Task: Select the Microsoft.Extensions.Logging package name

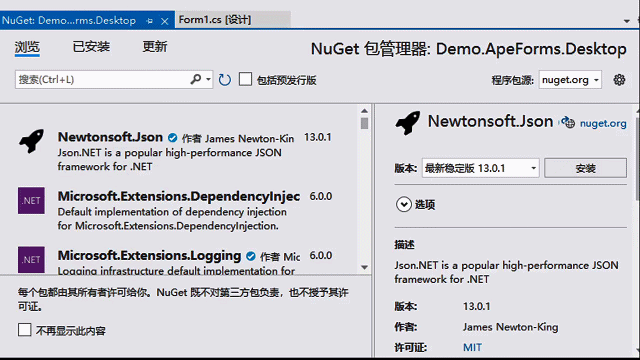Action: tap(149, 256)
